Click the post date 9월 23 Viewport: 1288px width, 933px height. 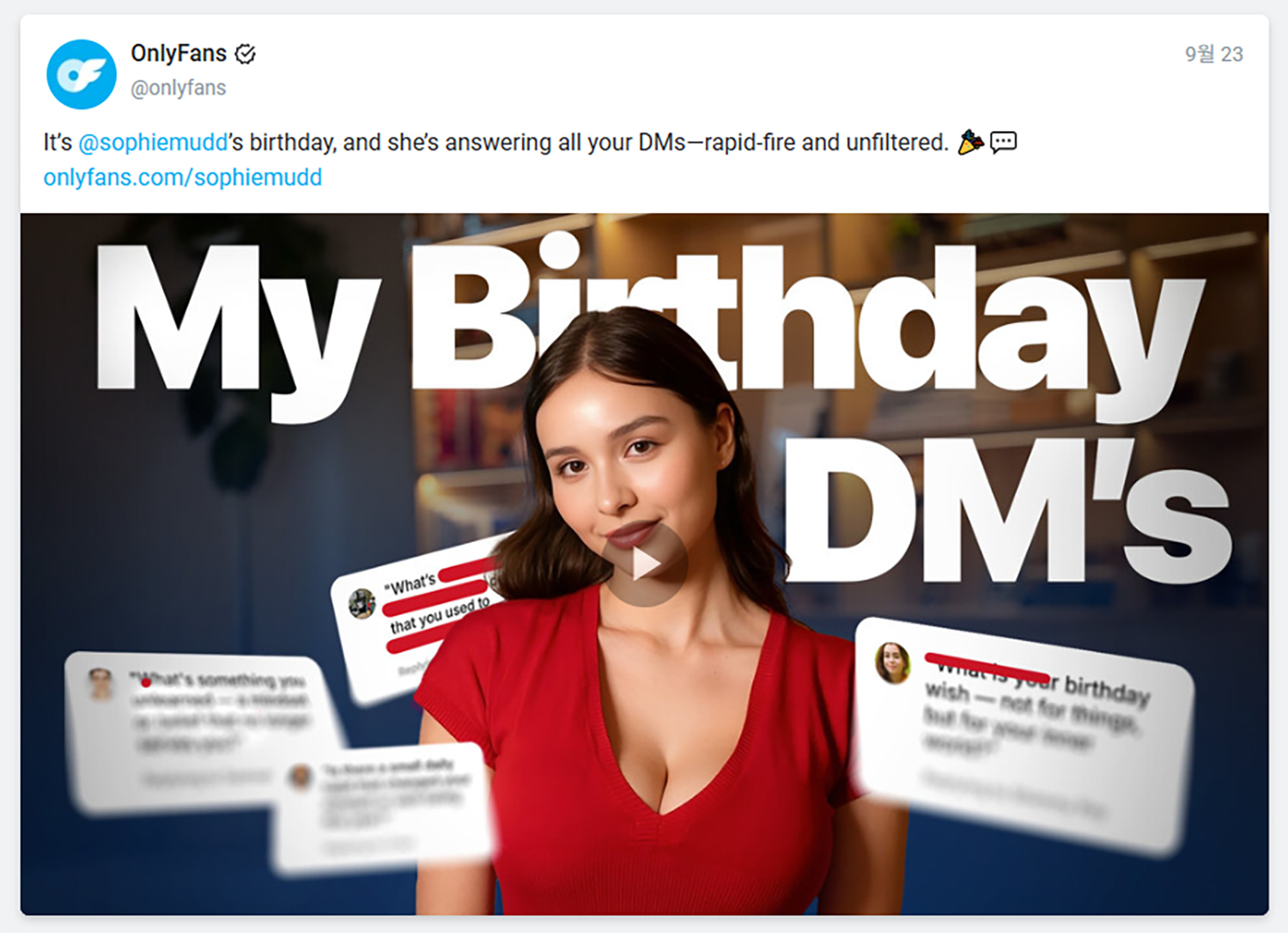point(1213,54)
